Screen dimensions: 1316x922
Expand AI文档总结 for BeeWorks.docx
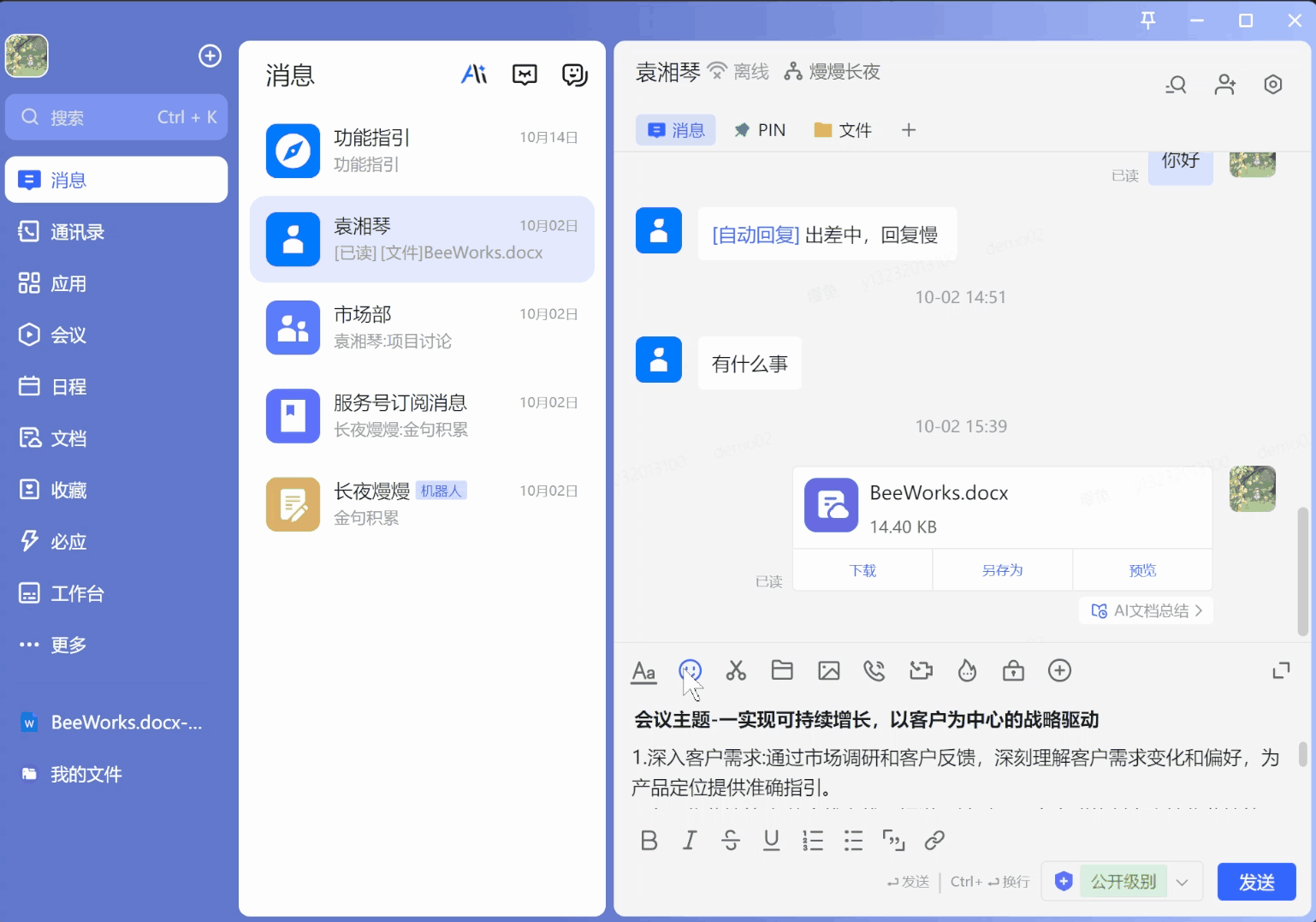[x=1147, y=610]
